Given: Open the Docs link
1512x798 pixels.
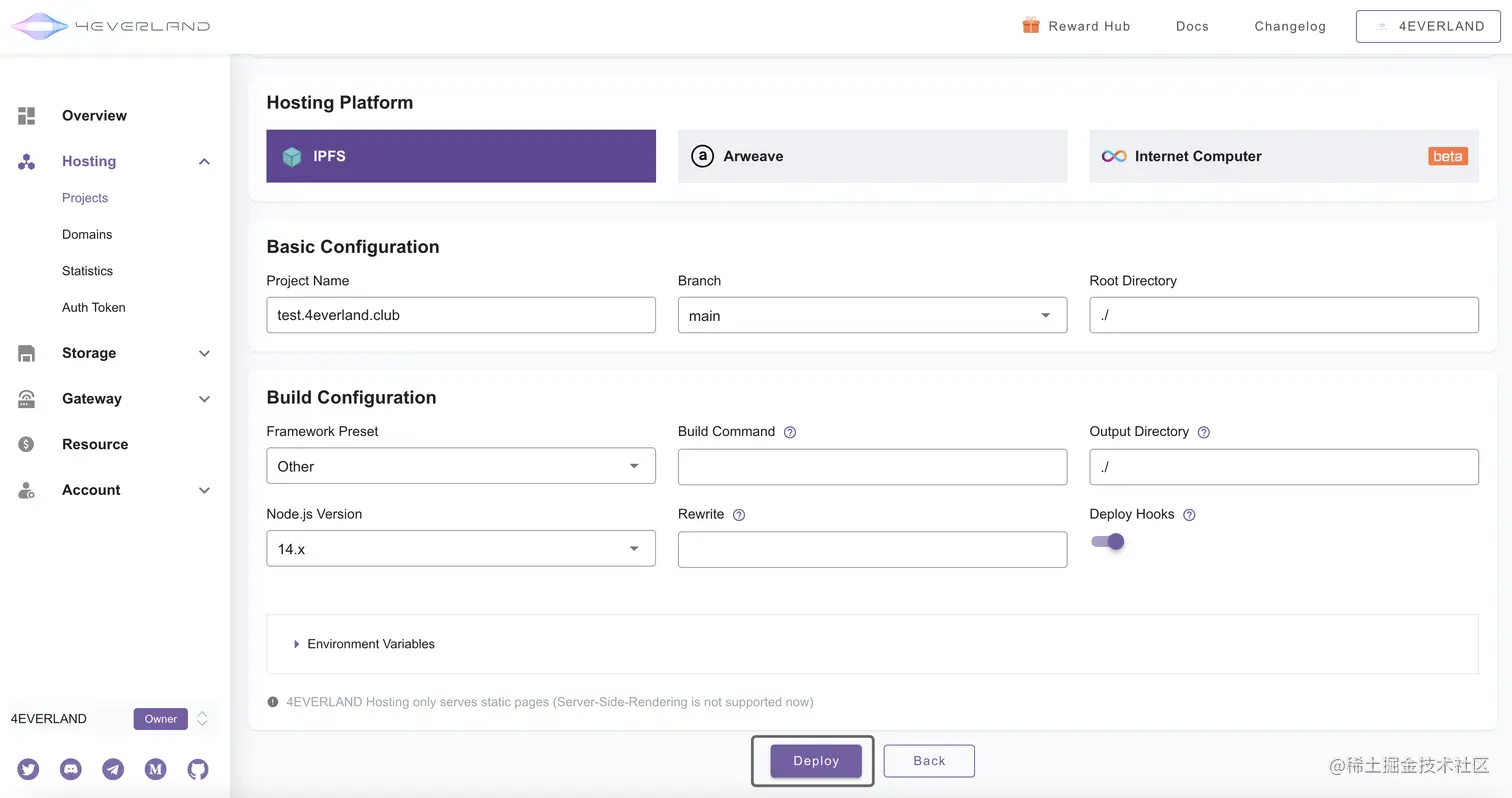Looking at the screenshot, I should [1192, 26].
